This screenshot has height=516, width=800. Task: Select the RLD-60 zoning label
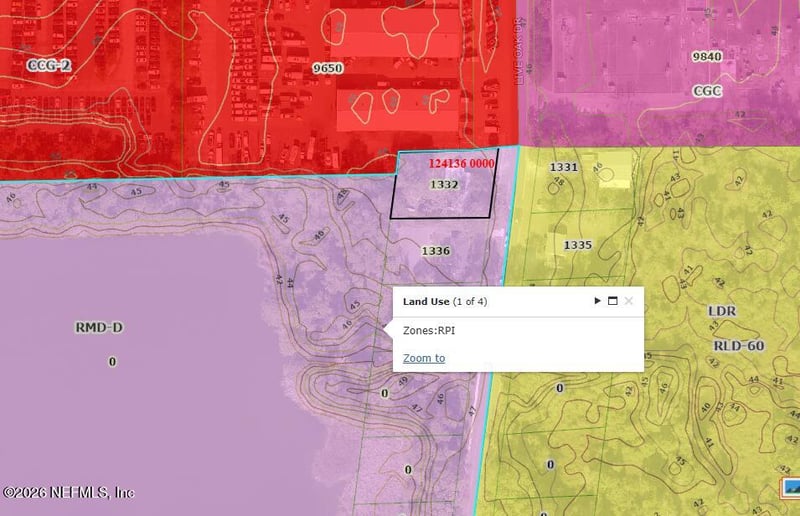(738, 346)
